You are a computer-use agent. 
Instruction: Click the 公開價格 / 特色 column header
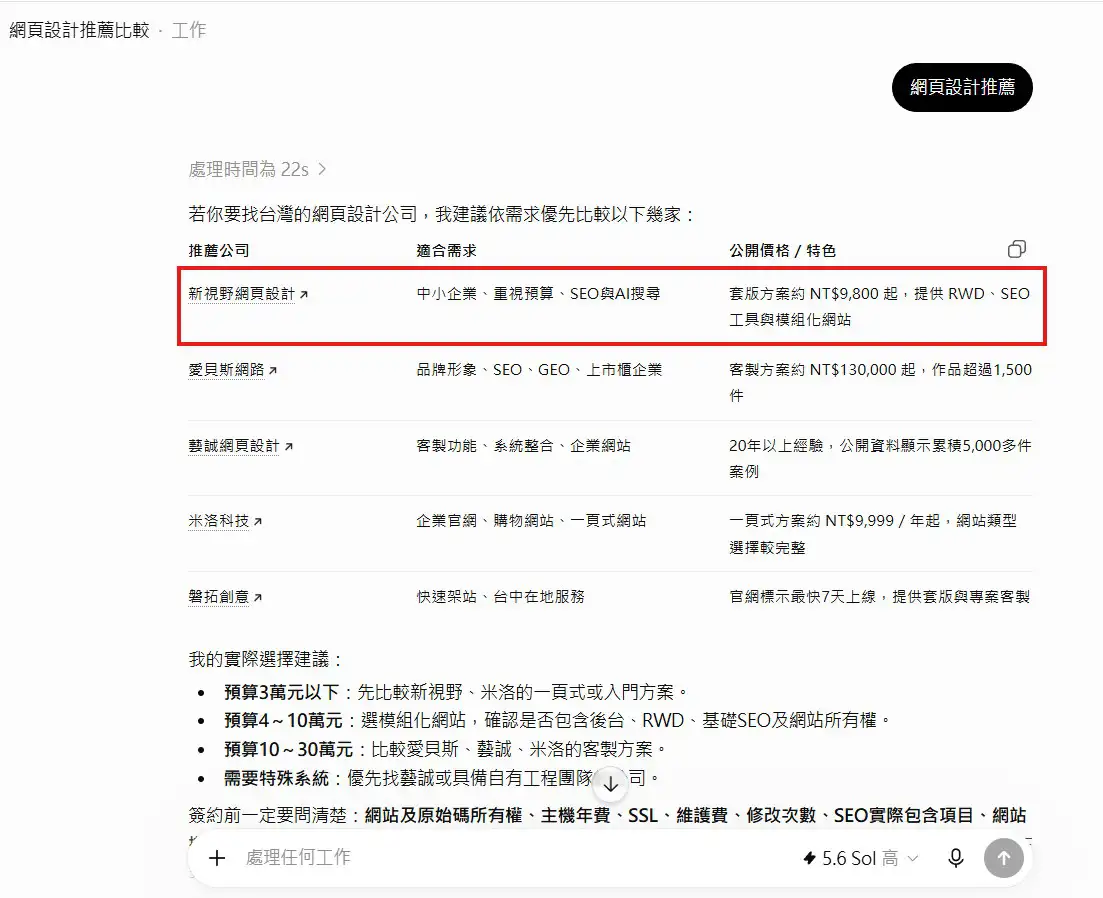[782, 250]
